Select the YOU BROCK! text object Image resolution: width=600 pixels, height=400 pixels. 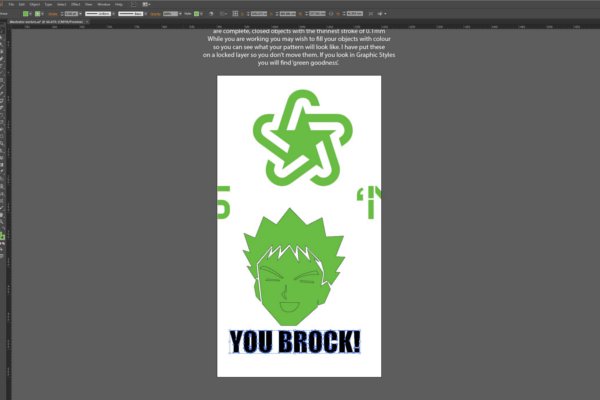tap(295, 341)
